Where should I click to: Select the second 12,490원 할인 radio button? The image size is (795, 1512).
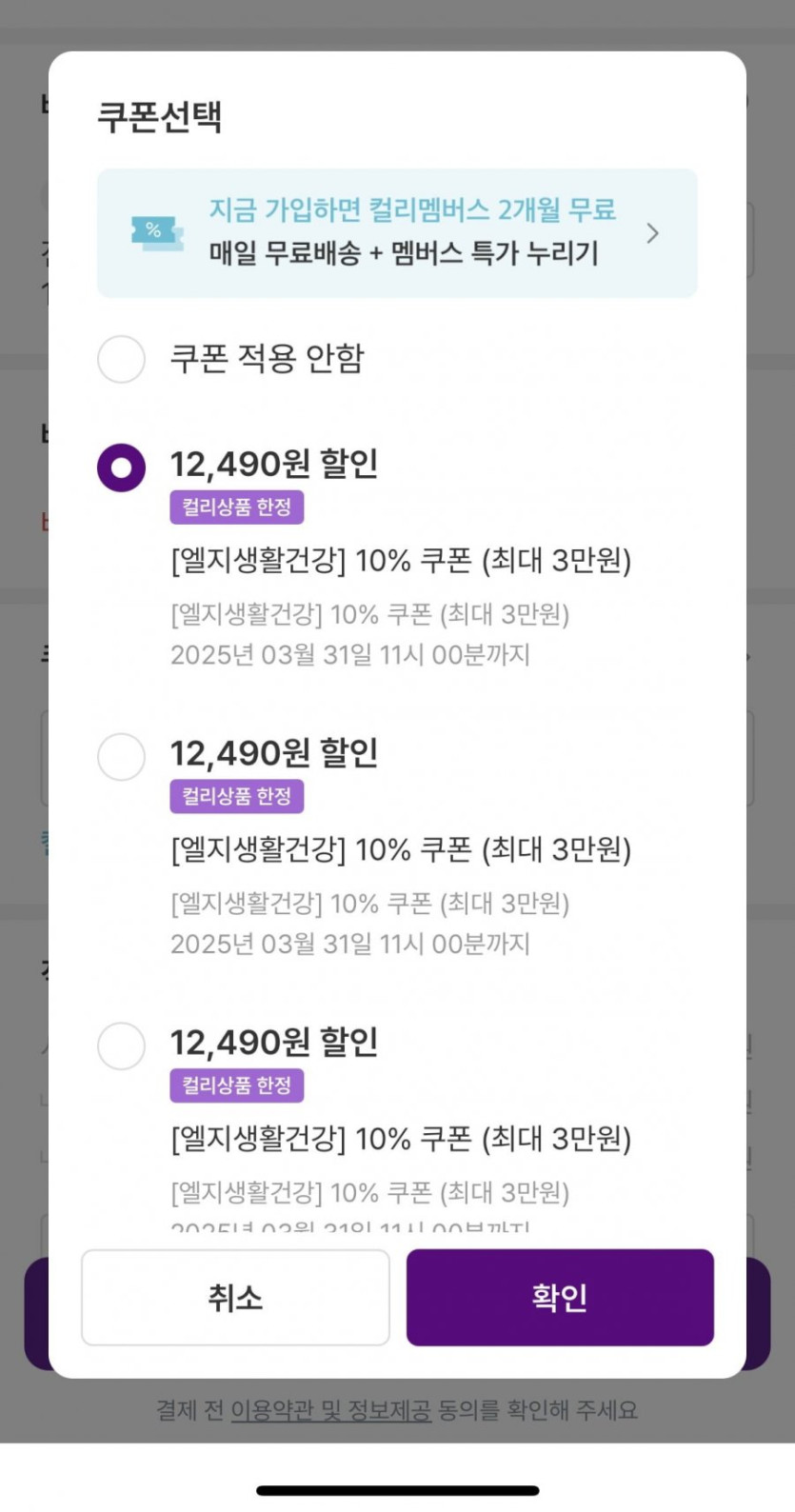(122, 757)
